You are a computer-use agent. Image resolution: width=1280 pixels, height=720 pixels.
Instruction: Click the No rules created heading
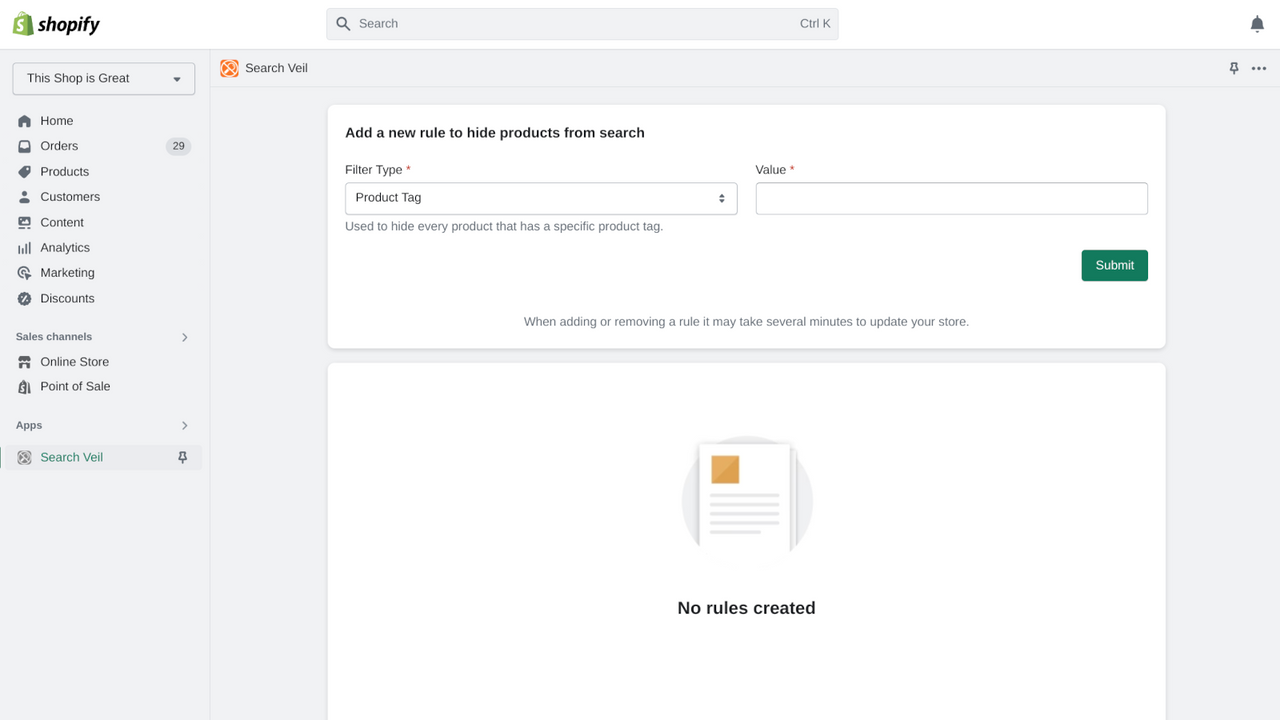coord(746,608)
